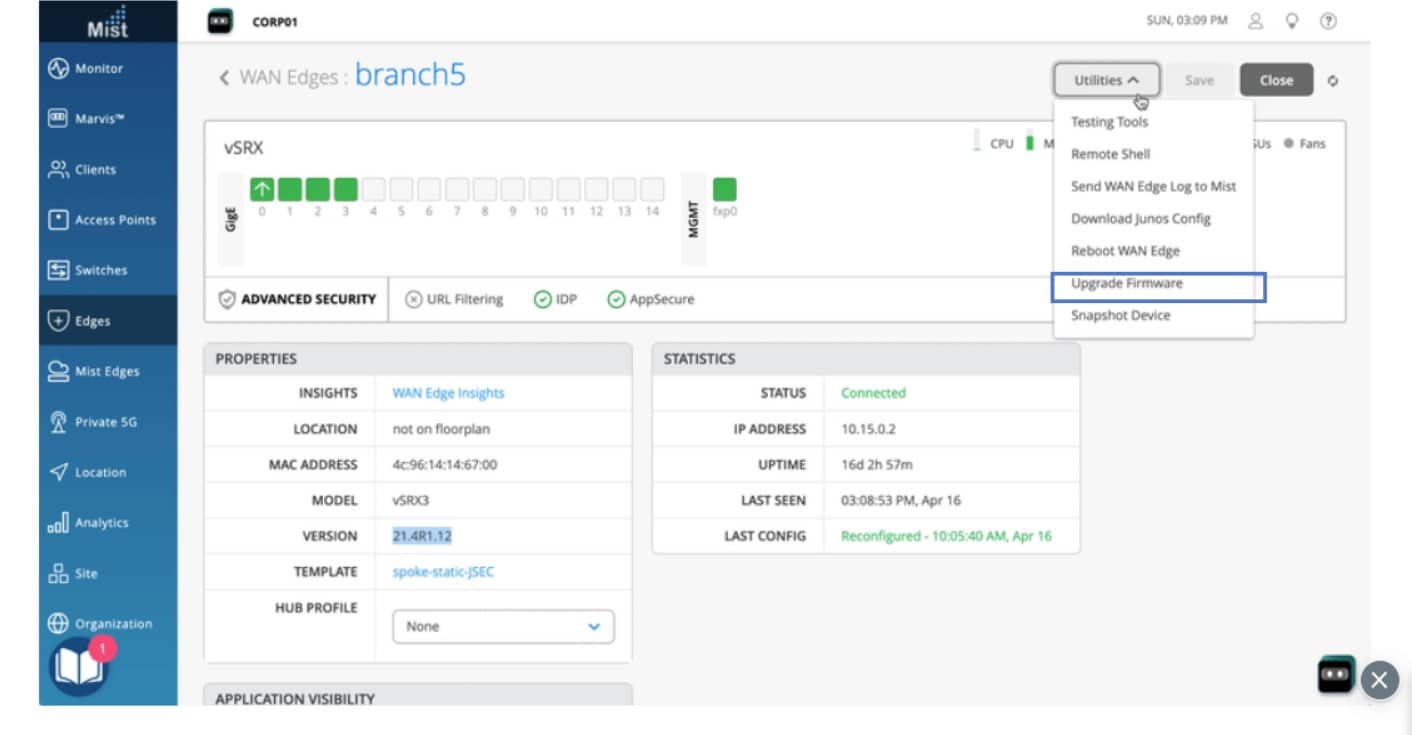Click the MAC address 4c:96:14:14:67:00

click(x=444, y=464)
